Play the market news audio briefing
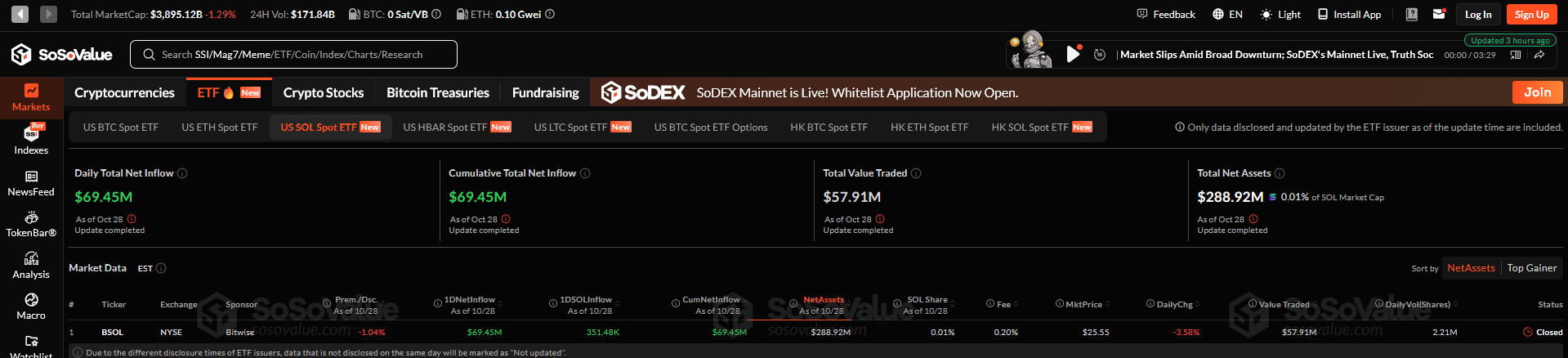Viewport: 1568px width, 358px height. point(1073,55)
